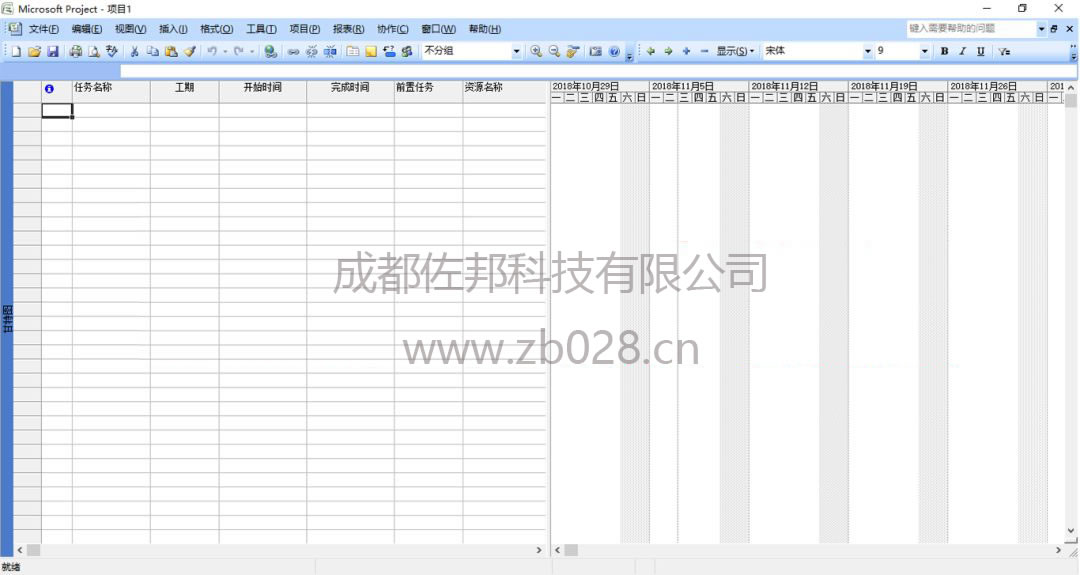Open the 不分组 grouping dropdown

[517, 52]
